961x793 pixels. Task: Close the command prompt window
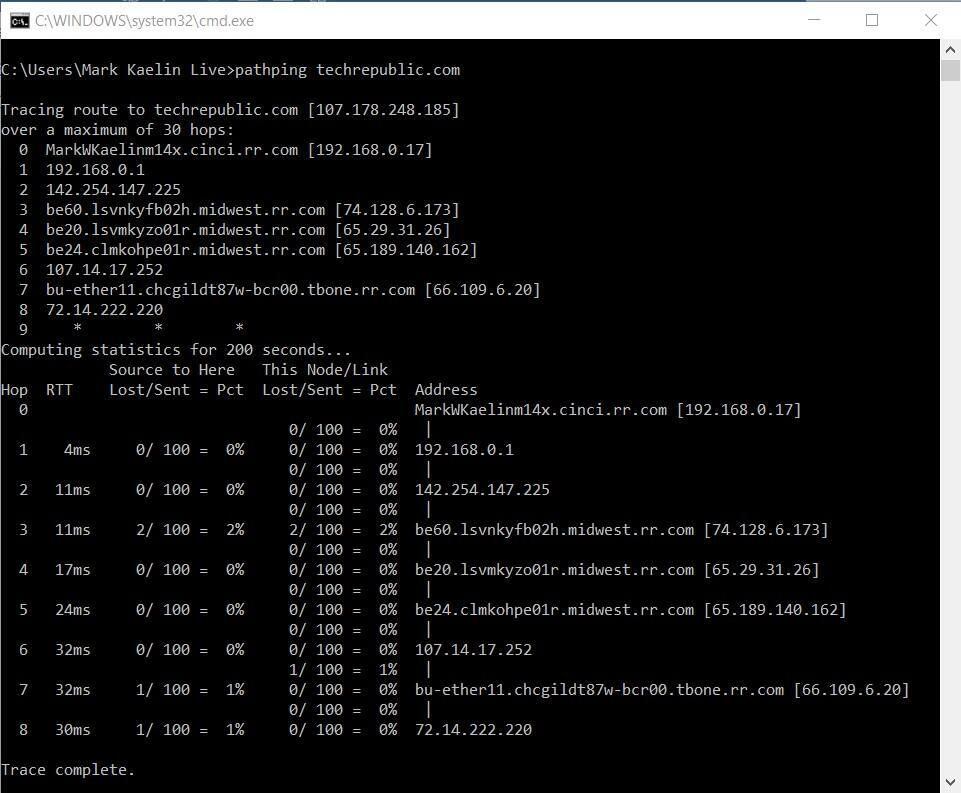929,20
